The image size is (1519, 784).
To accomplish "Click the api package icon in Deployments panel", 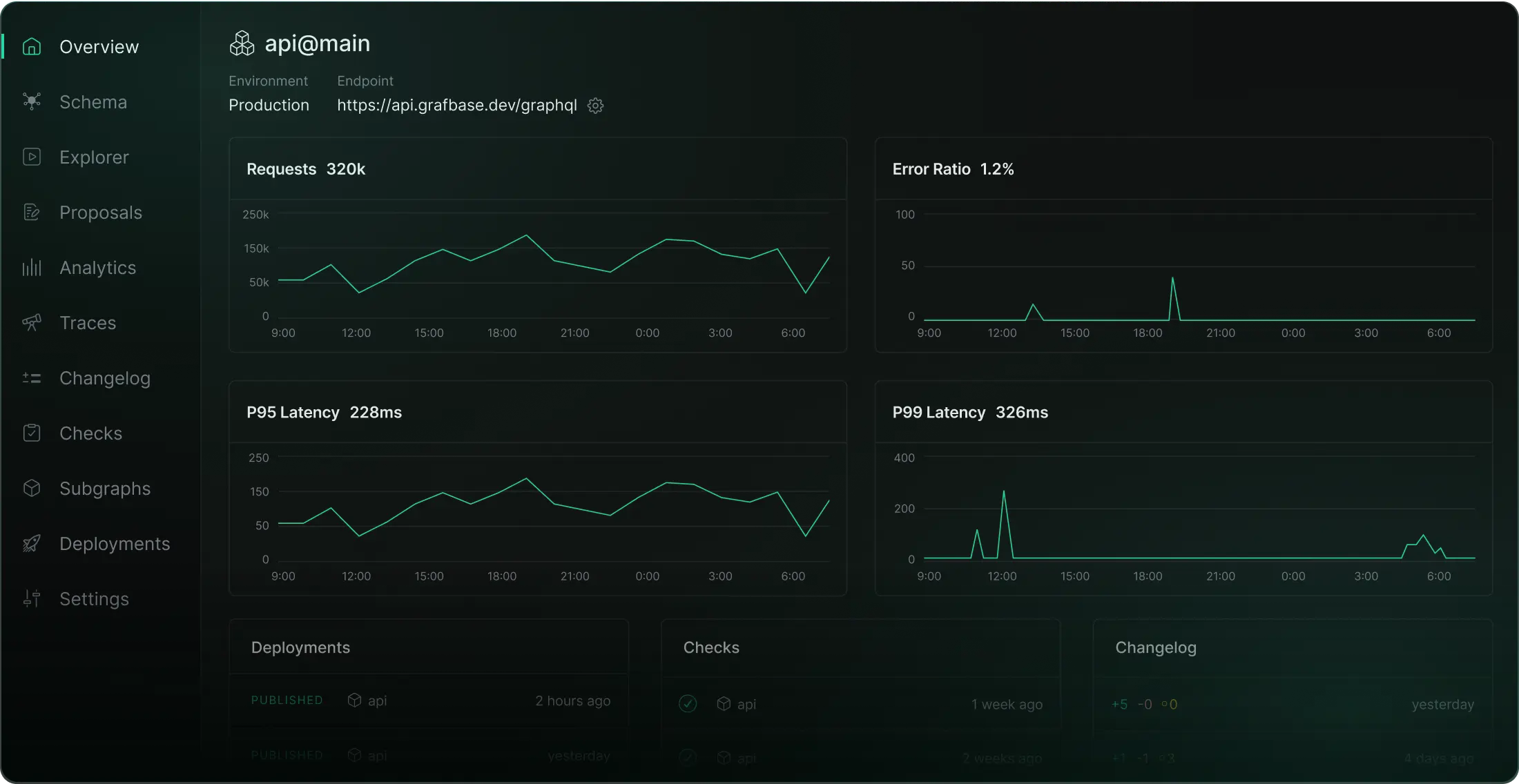I will (x=354, y=700).
